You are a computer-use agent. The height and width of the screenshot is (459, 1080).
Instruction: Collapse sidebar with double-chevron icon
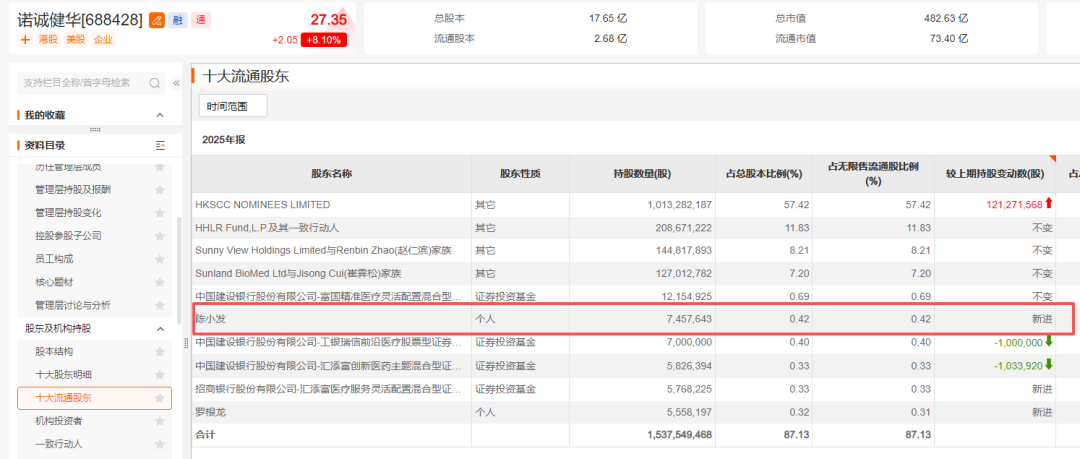point(177,83)
